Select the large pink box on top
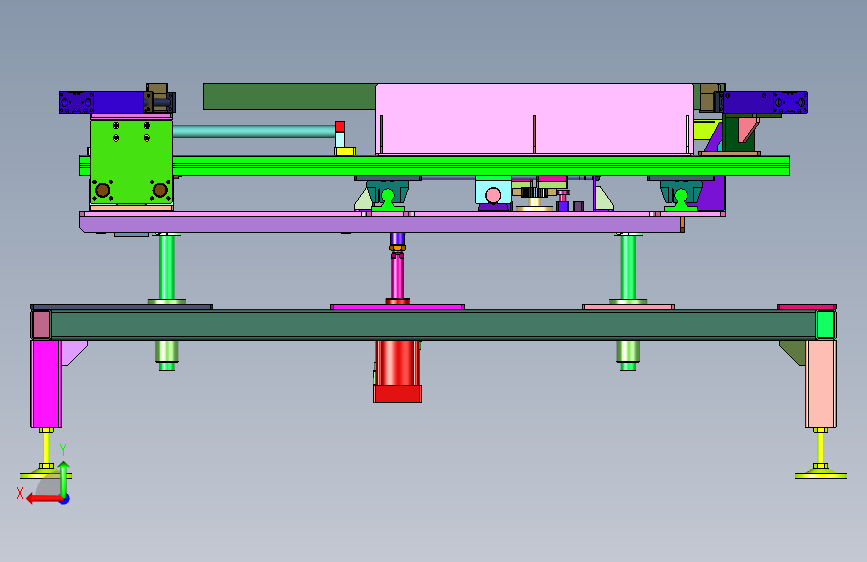This screenshot has width=867, height=562. pyautogui.click(x=534, y=118)
